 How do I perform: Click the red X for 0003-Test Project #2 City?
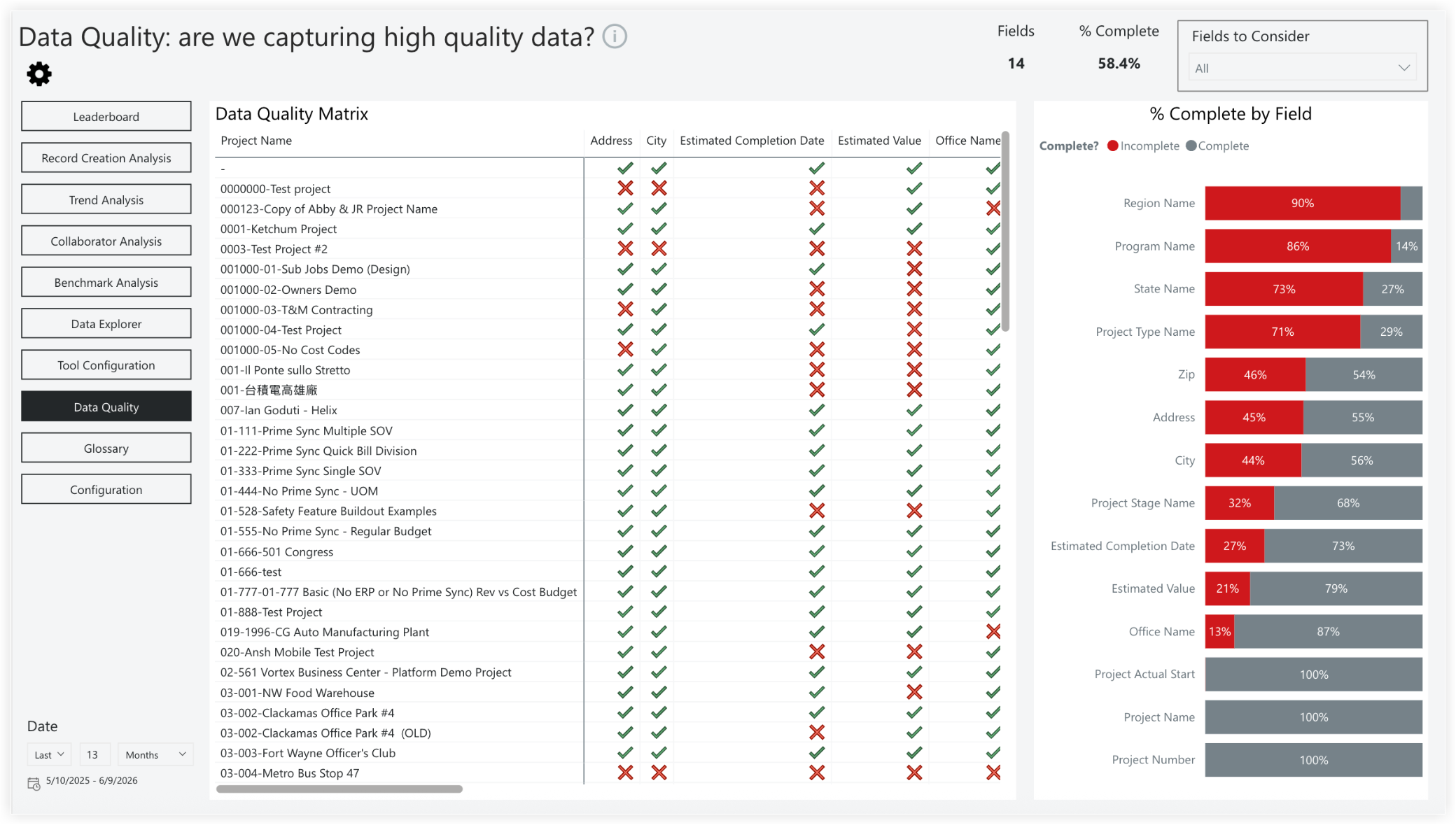pos(659,248)
